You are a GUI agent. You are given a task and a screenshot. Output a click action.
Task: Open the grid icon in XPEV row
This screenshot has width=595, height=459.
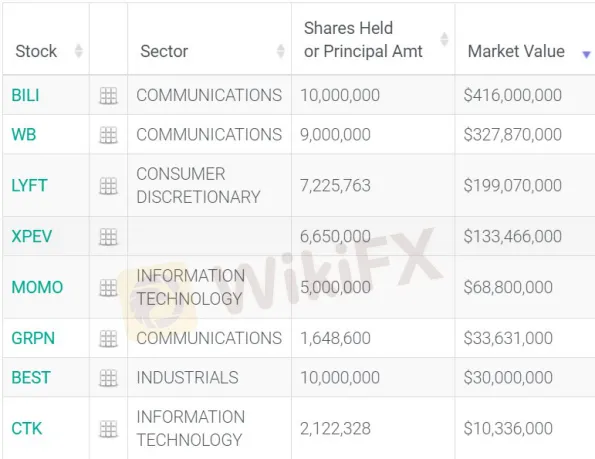point(108,237)
